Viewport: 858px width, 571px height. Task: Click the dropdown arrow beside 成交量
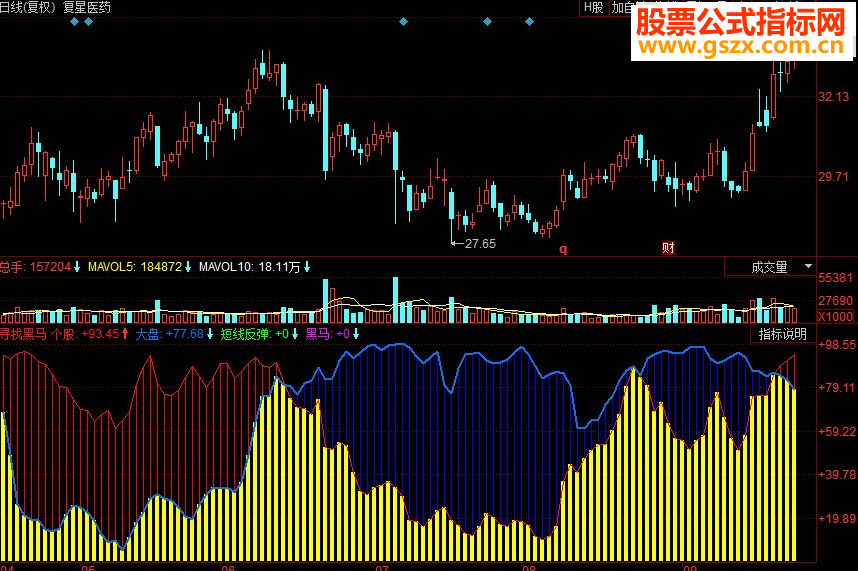tap(808, 266)
